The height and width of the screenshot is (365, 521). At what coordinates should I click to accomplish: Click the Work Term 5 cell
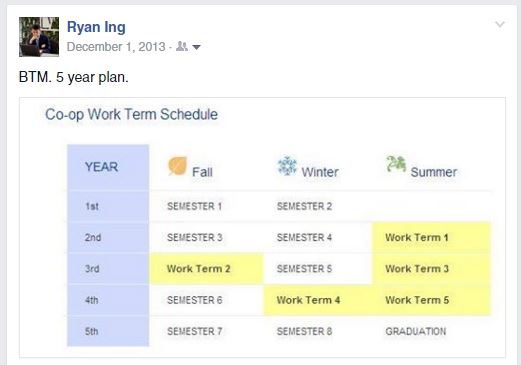click(x=431, y=300)
